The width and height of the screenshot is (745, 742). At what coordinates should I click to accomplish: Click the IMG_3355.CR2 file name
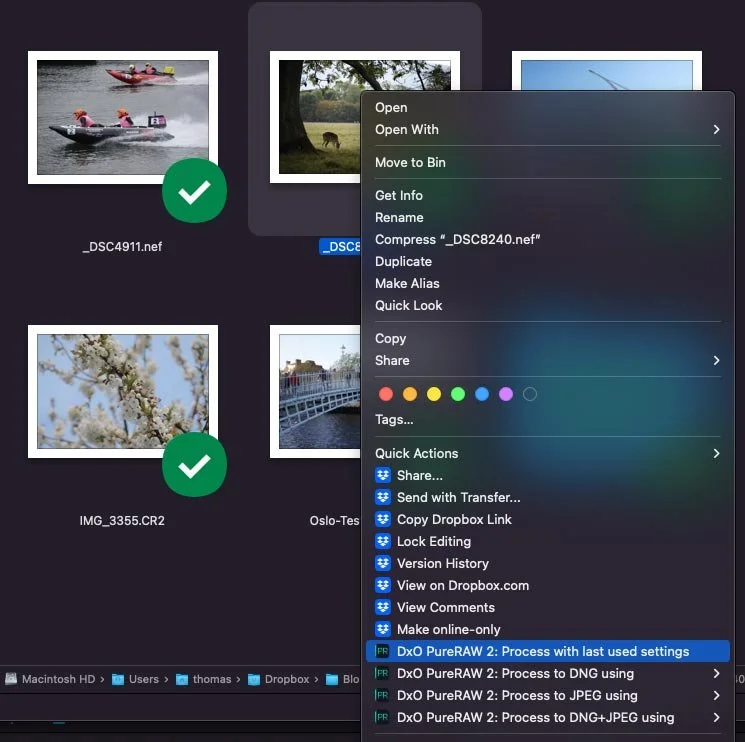click(x=122, y=521)
